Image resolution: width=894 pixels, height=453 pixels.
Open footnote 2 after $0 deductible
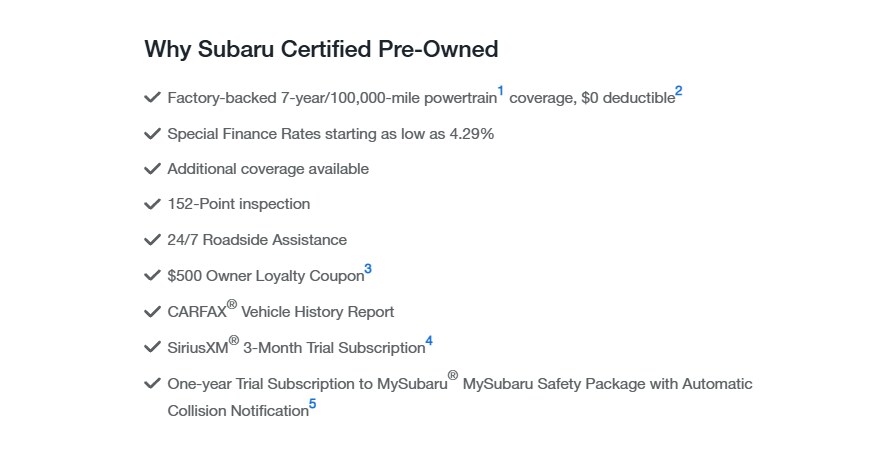click(678, 92)
